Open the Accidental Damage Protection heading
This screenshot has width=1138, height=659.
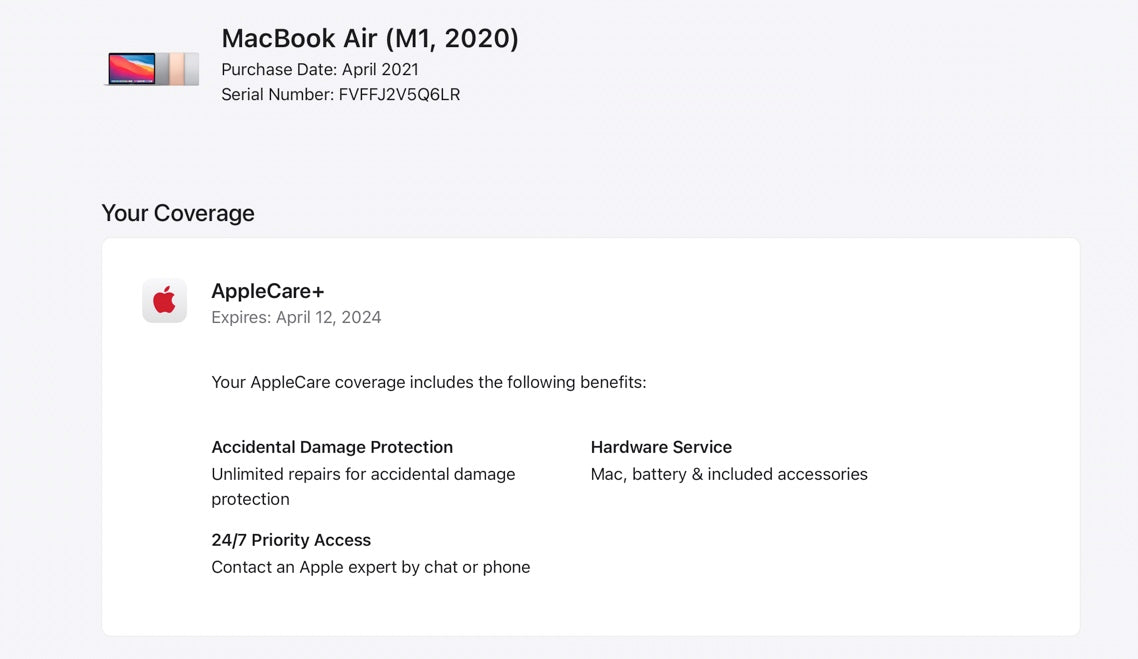[x=332, y=447]
